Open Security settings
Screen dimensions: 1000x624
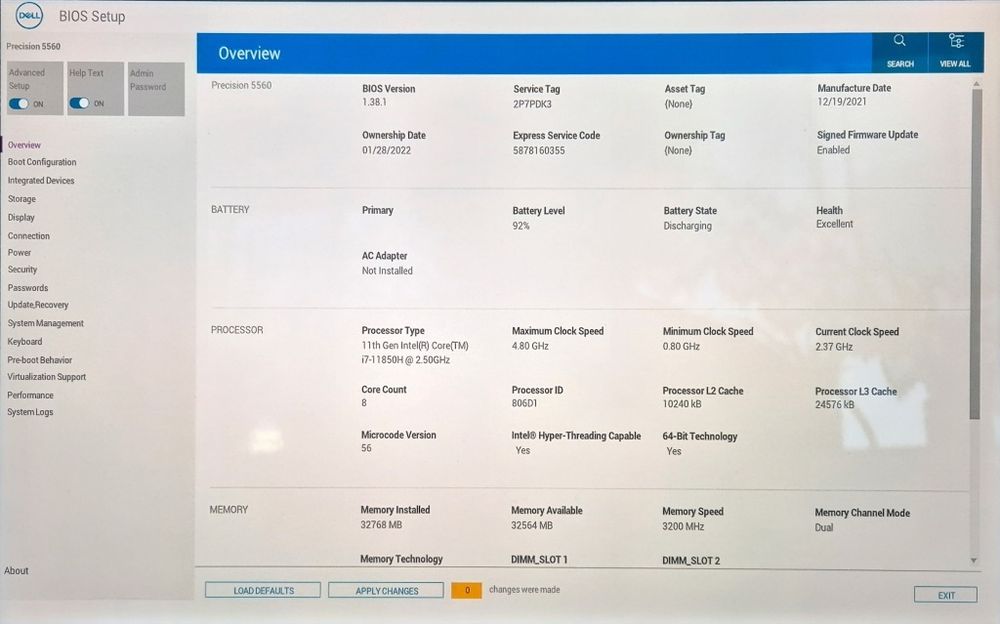click(x=22, y=270)
